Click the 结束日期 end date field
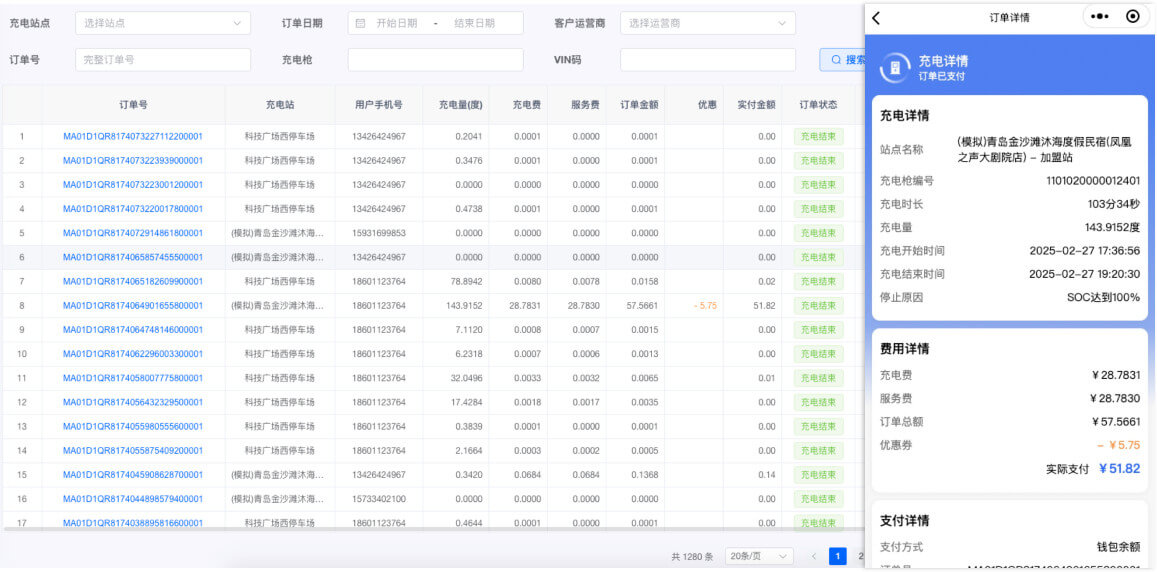This screenshot has height=572, width=1157. point(474,23)
